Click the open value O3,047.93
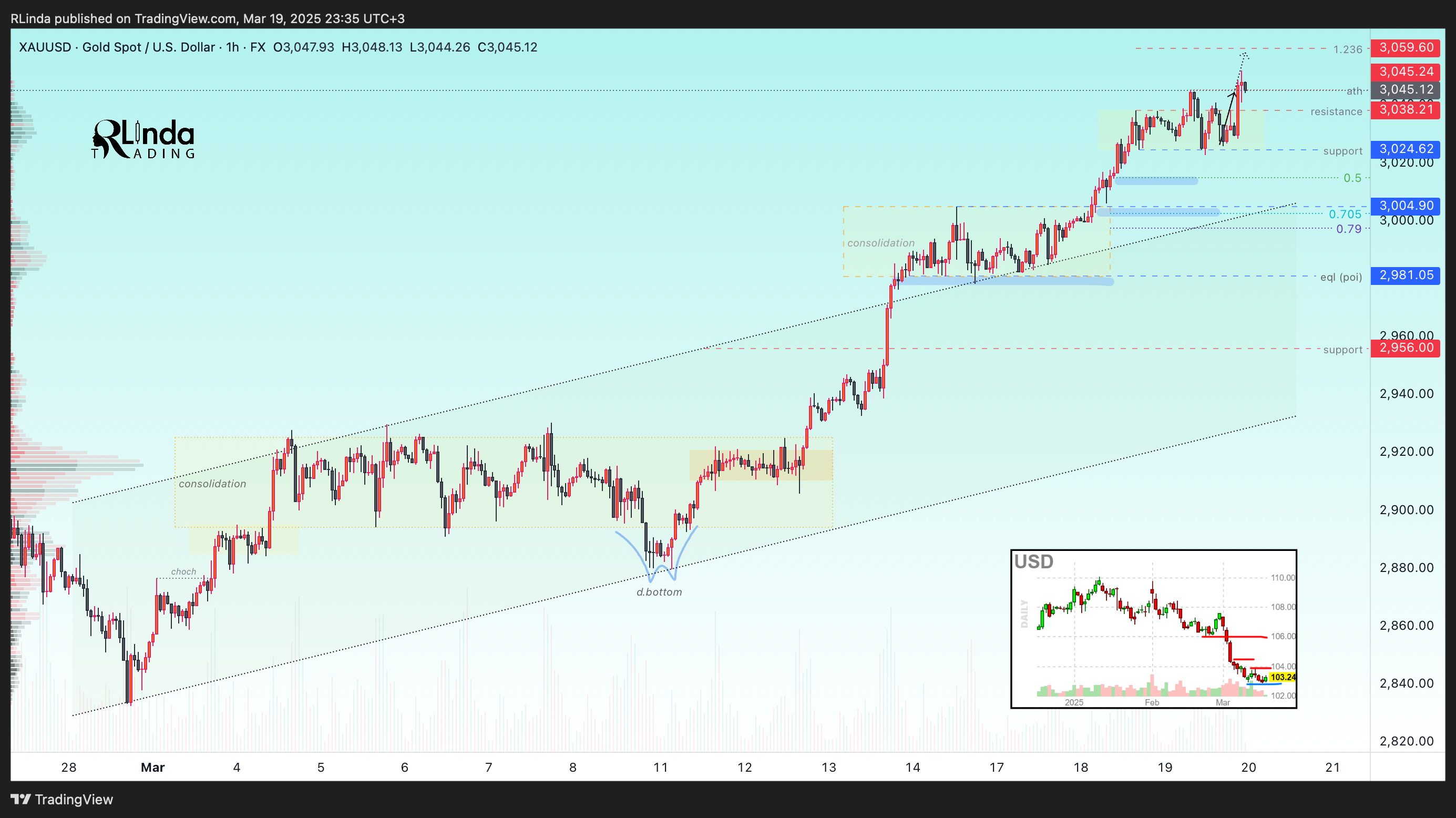 [x=303, y=47]
